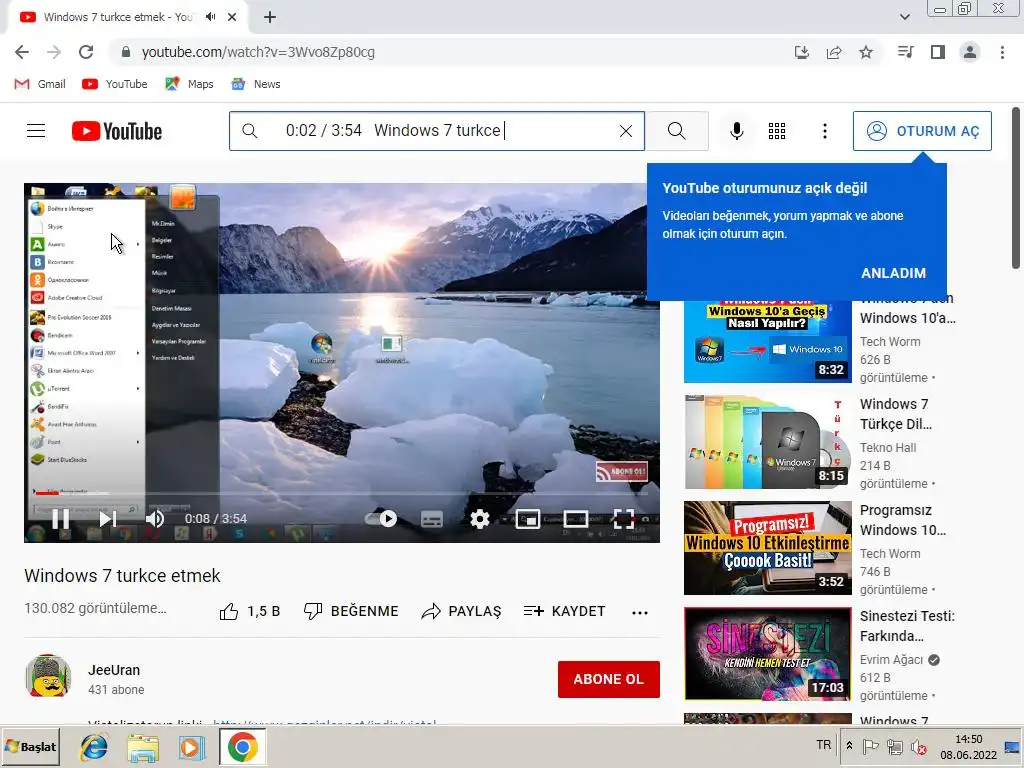This screenshot has height=768, width=1024.
Task: Go back with the browser back arrow
Action: [x=22, y=52]
